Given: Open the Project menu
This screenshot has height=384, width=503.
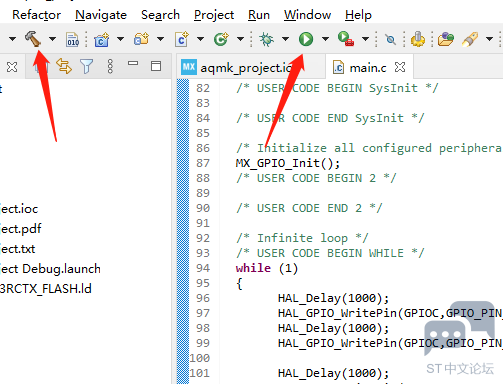Looking at the screenshot, I should [214, 15].
